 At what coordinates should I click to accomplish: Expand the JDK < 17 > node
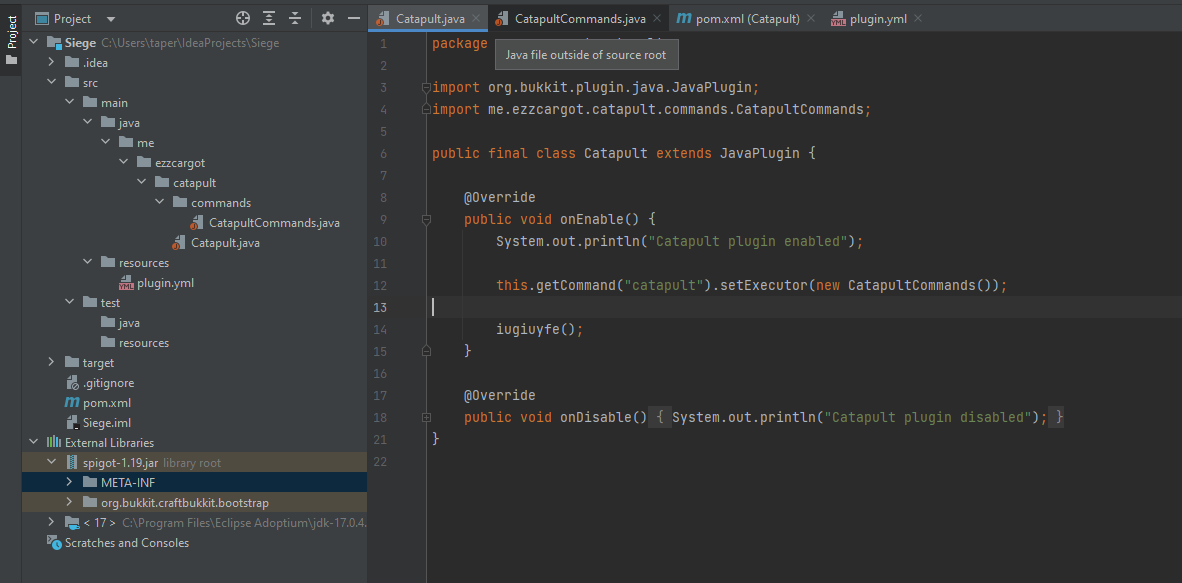(51, 522)
